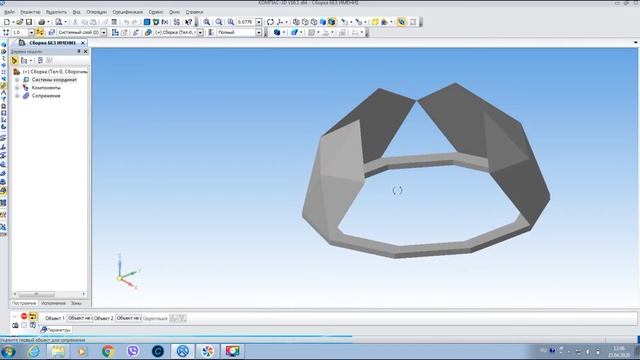Create a new document with New icon
This screenshot has height=360, width=640.
point(7,22)
